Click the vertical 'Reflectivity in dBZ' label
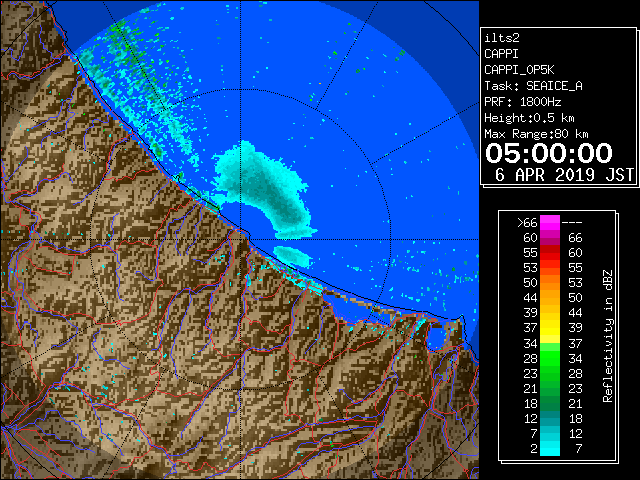This screenshot has width=640, height=480. [608, 336]
